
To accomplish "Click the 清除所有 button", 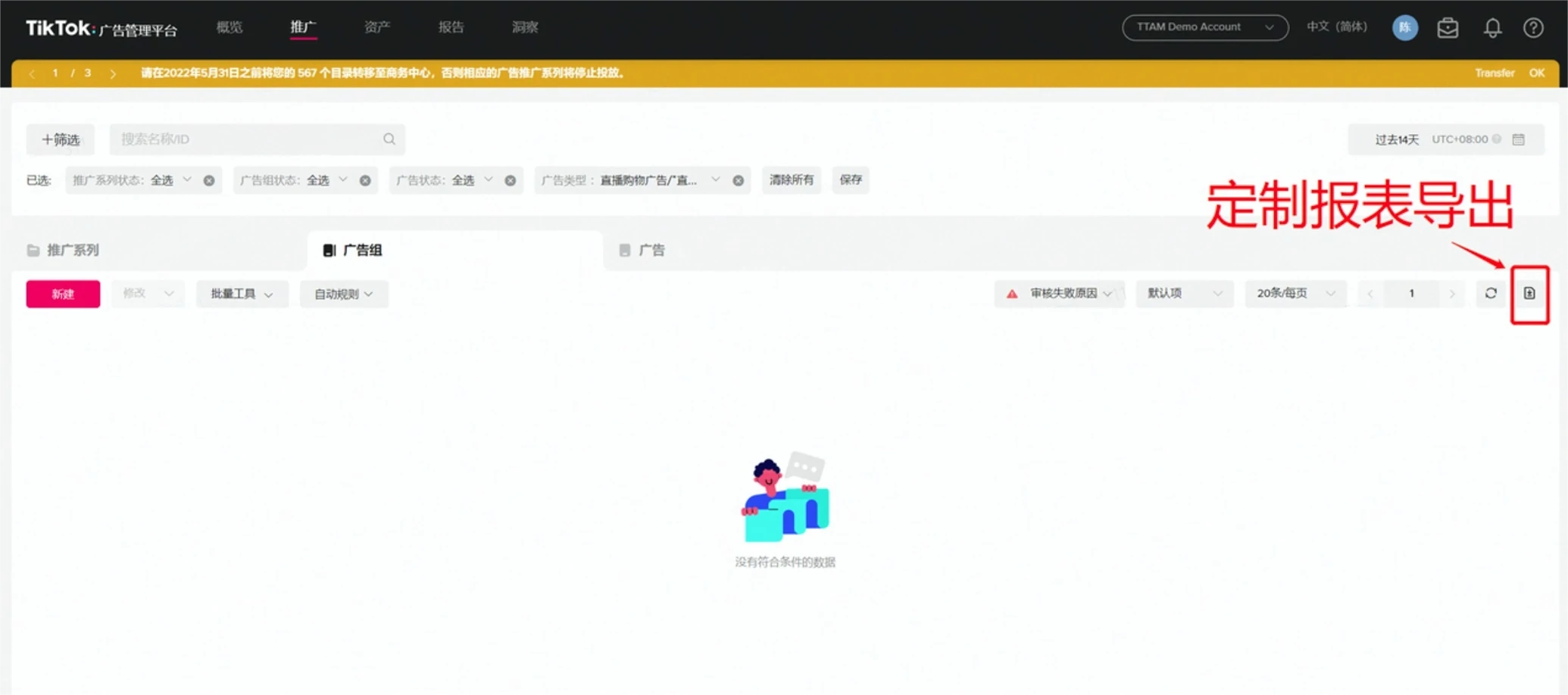I will (x=791, y=180).
